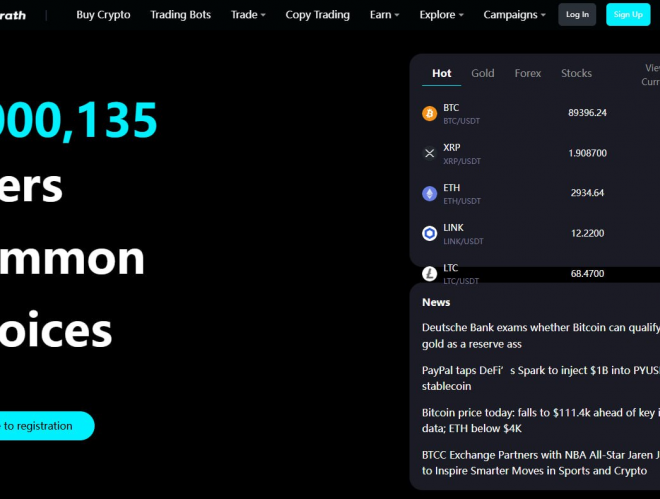660x499 pixels.
Task: Switch to the Gold tab
Action: tap(482, 73)
